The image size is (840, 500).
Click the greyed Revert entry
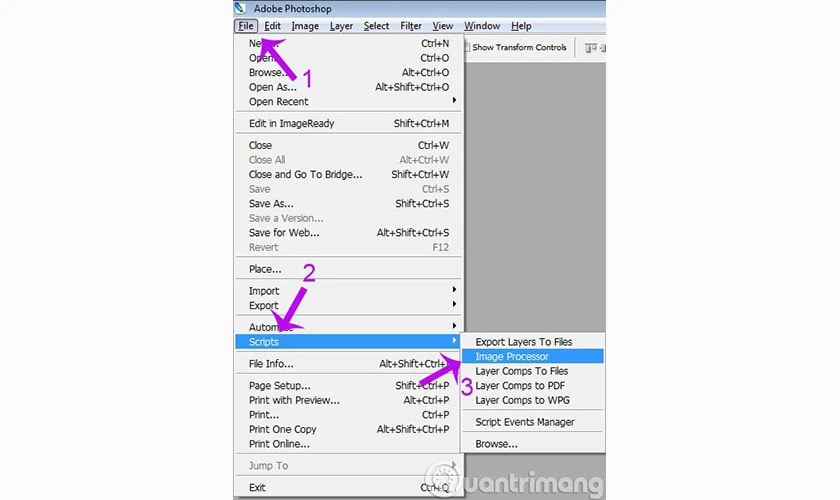pos(348,247)
